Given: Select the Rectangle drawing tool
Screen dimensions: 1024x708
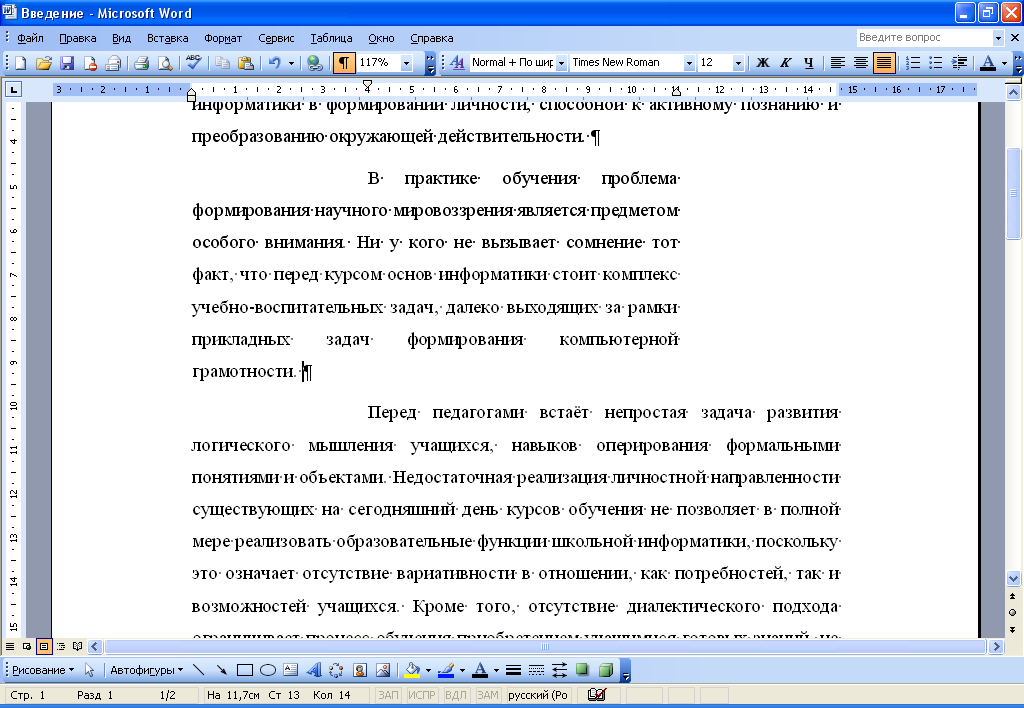Looking at the screenshot, I should tap(245, 669).
